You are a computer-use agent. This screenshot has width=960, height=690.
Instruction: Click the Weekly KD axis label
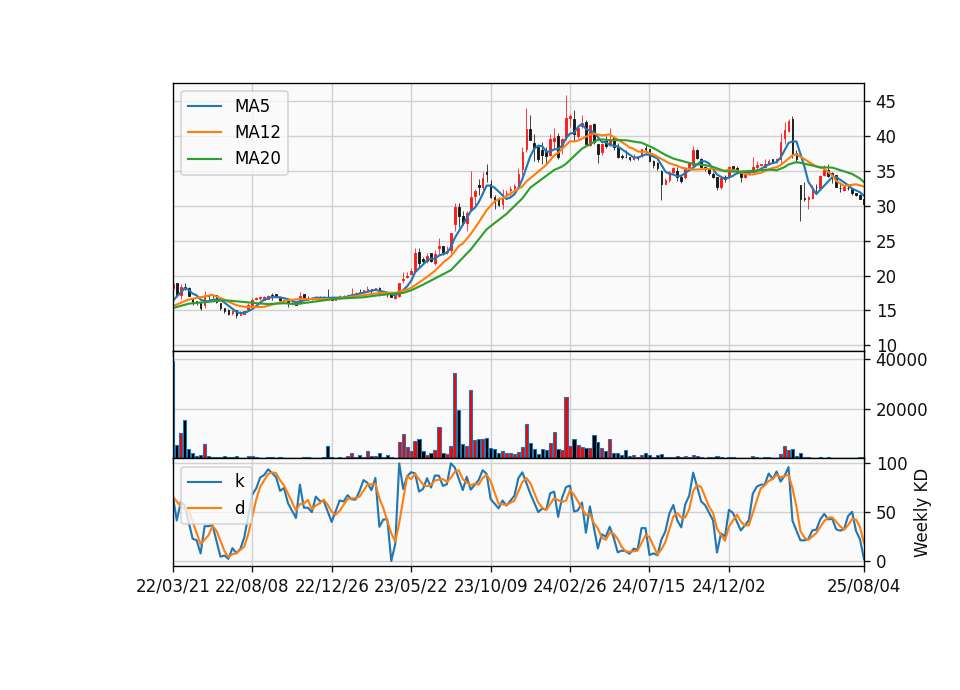coord(921,513)
